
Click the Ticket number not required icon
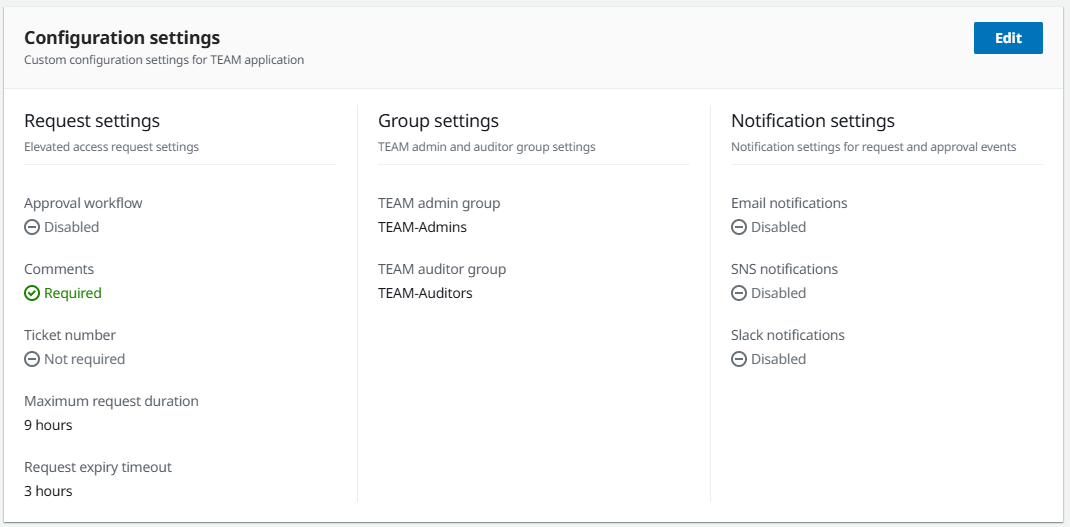(32, 359)
